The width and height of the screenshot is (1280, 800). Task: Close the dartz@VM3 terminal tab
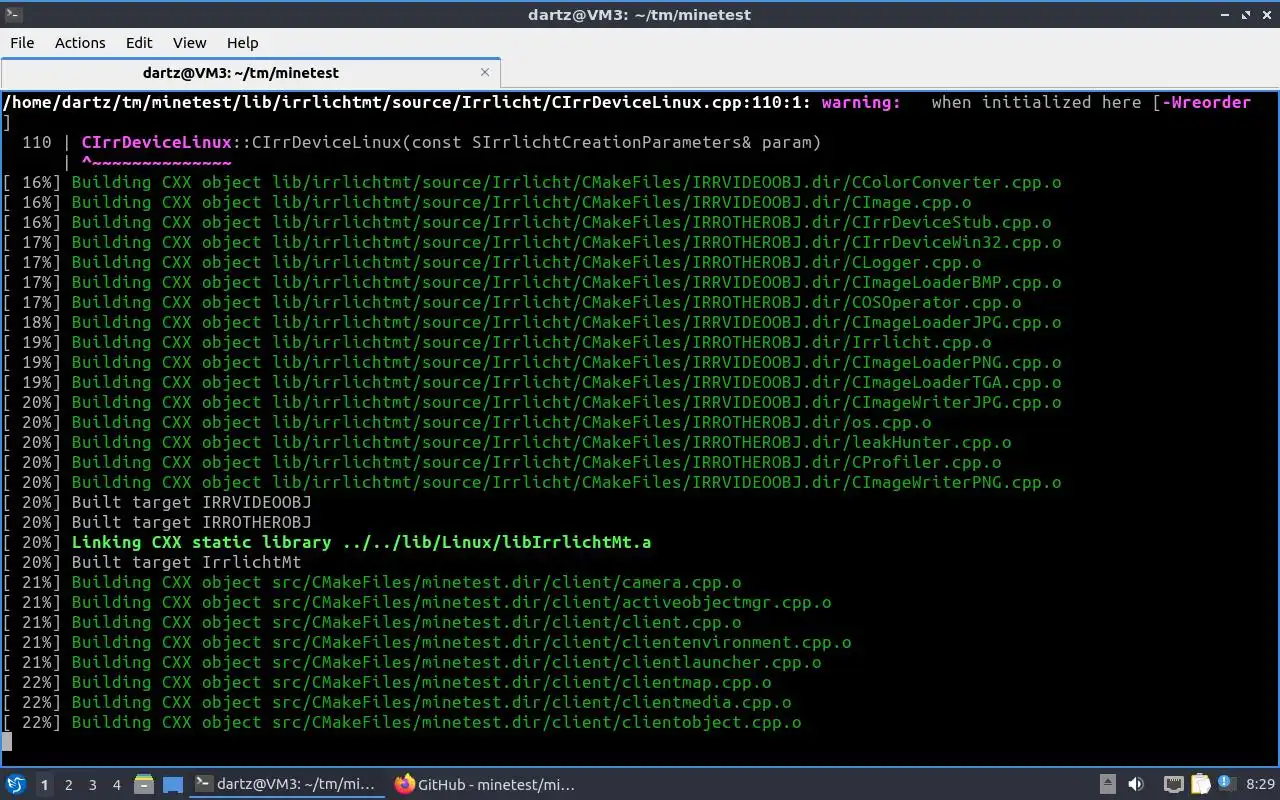click(x=485, y=72)
